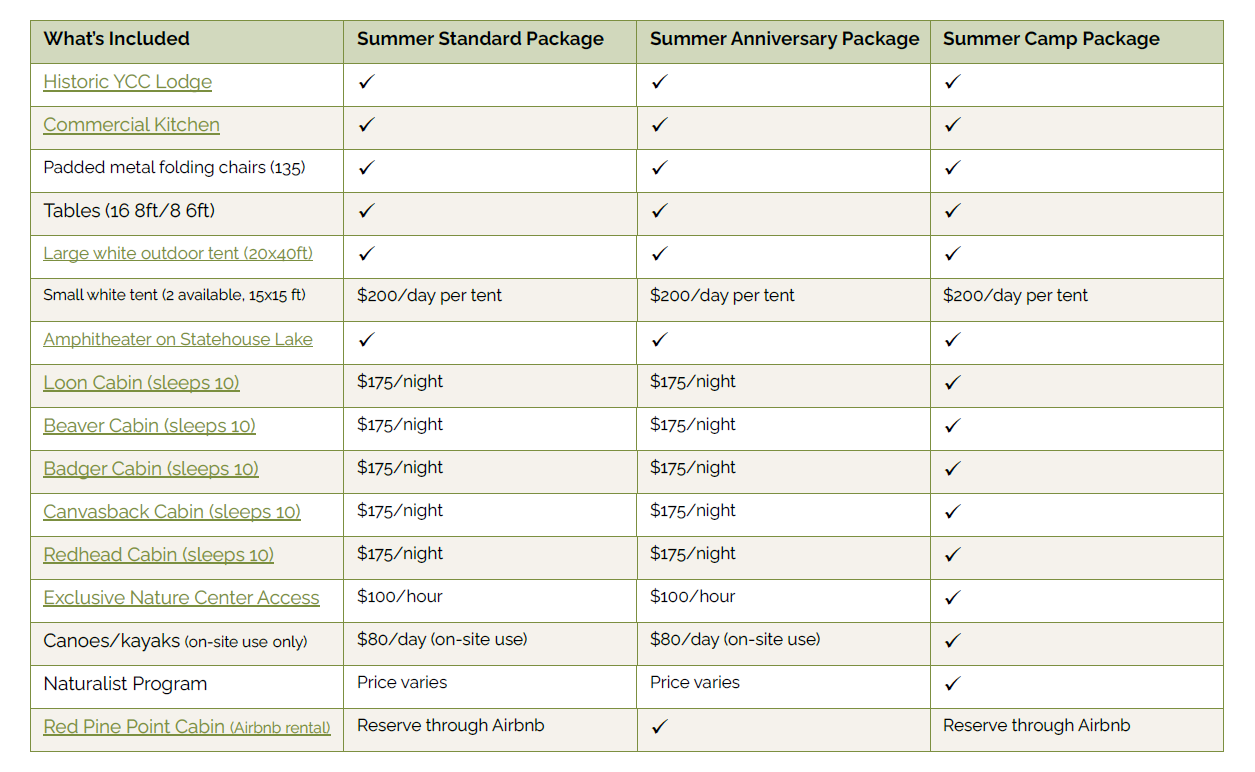Click Commercial Kitchen checkmark under Anniversary Package
Screen dimensions: 1255x772
click(x=659, y=125)
